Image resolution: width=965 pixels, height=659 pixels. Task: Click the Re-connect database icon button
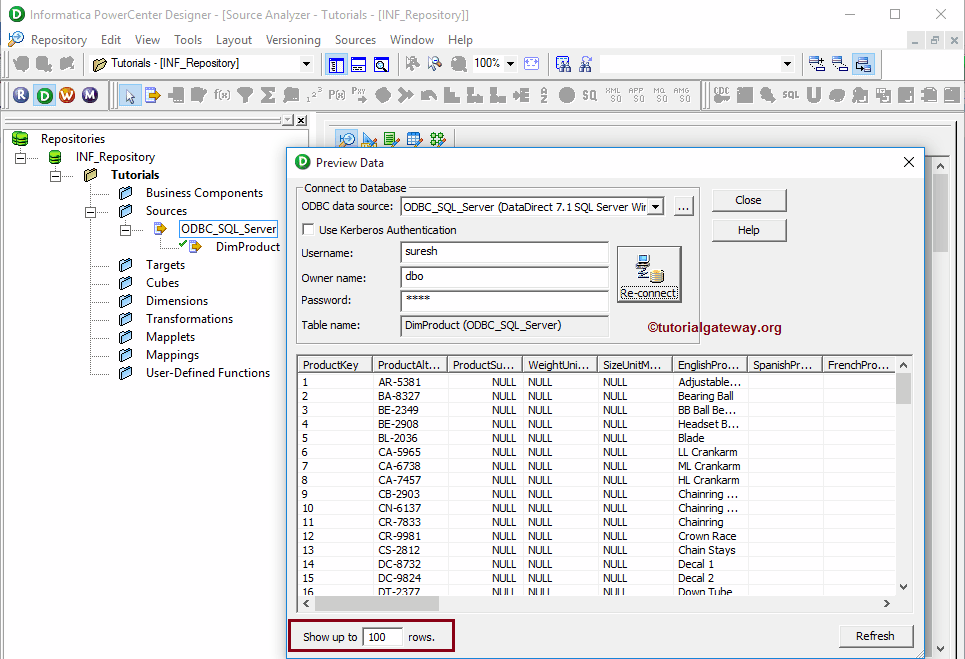(x=649, y=274)
